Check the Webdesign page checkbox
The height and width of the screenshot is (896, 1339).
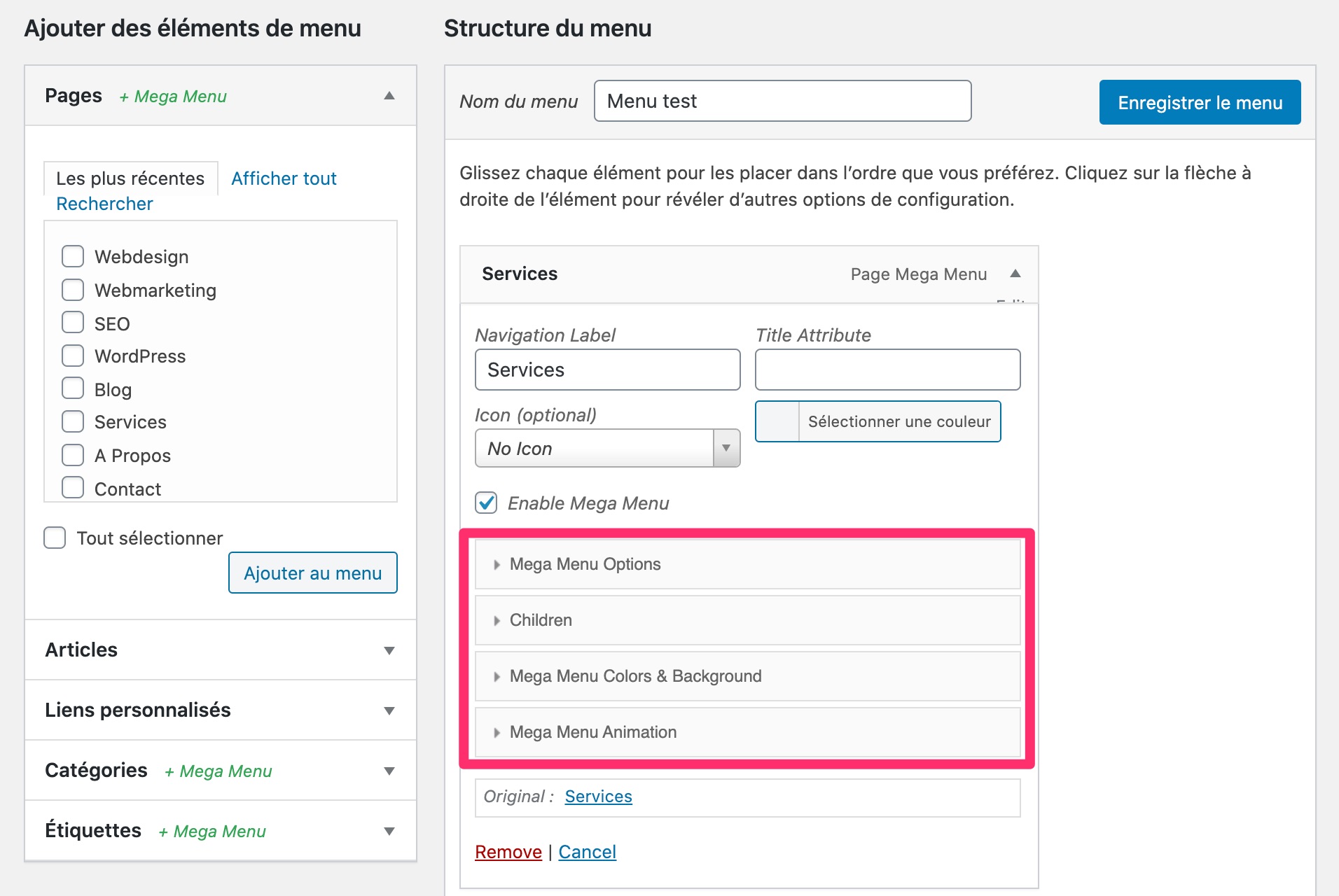[x=72, y=256]
